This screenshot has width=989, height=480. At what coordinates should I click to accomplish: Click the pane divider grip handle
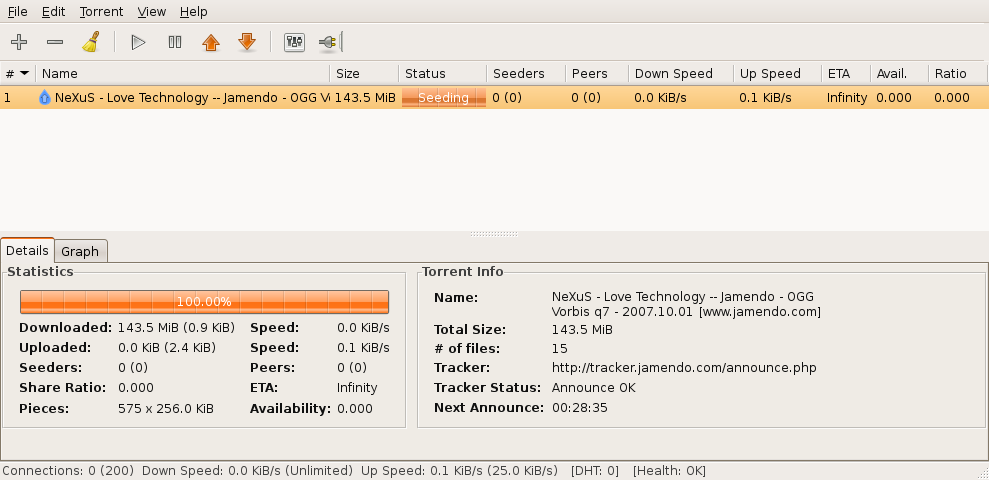tap(494, 234)
